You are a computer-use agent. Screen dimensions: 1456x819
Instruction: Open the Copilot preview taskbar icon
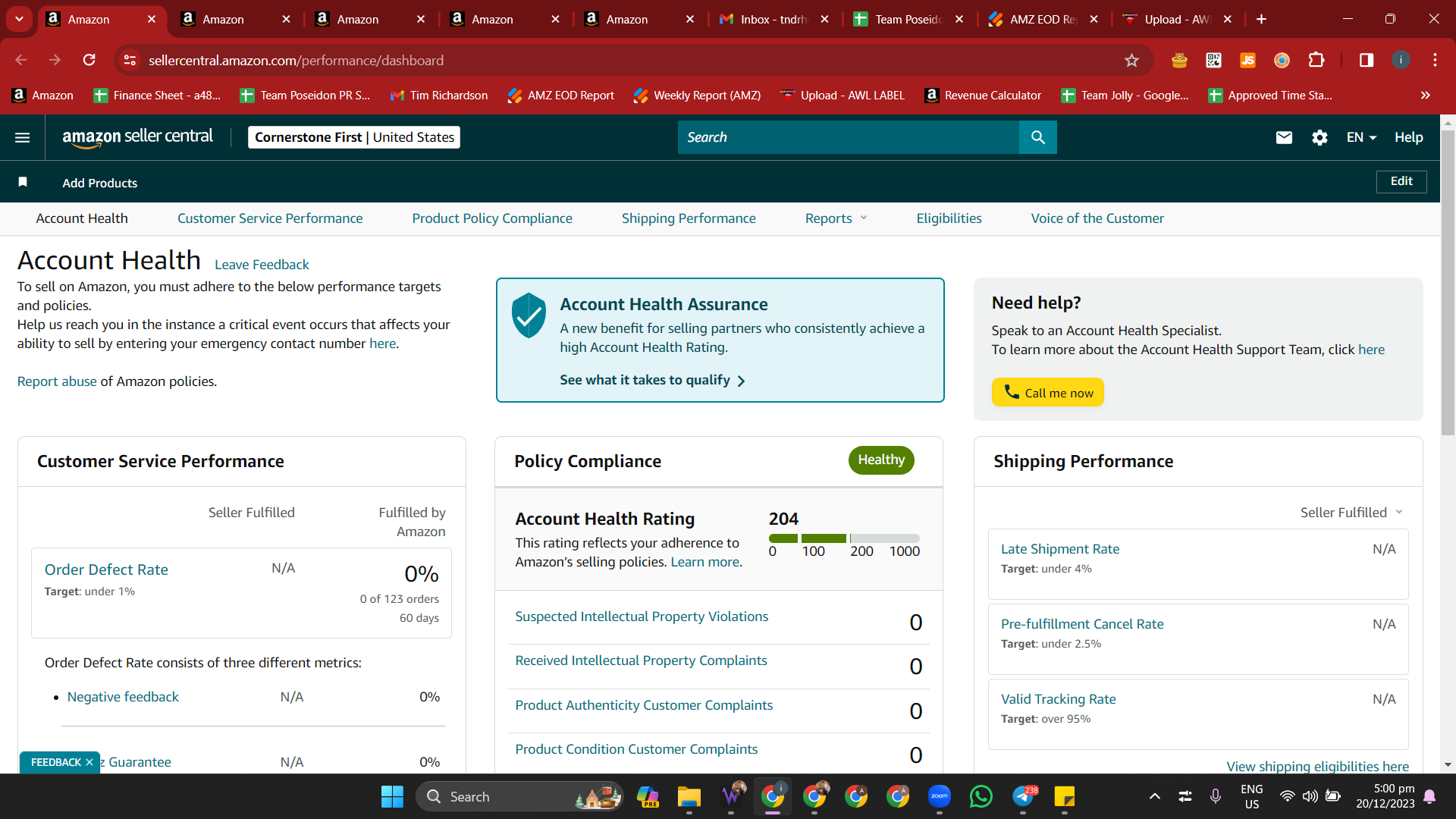[x=647, y=796]
